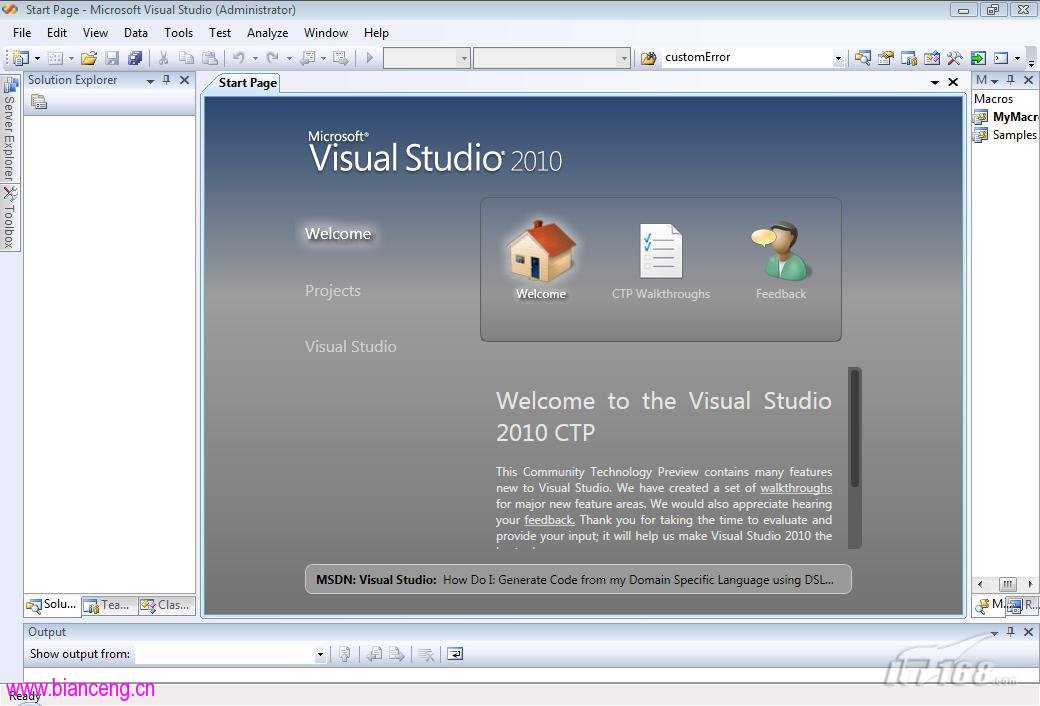Click the Paste clipboard icon
This screenshot has width=1040, height=706.
[210, 58]
